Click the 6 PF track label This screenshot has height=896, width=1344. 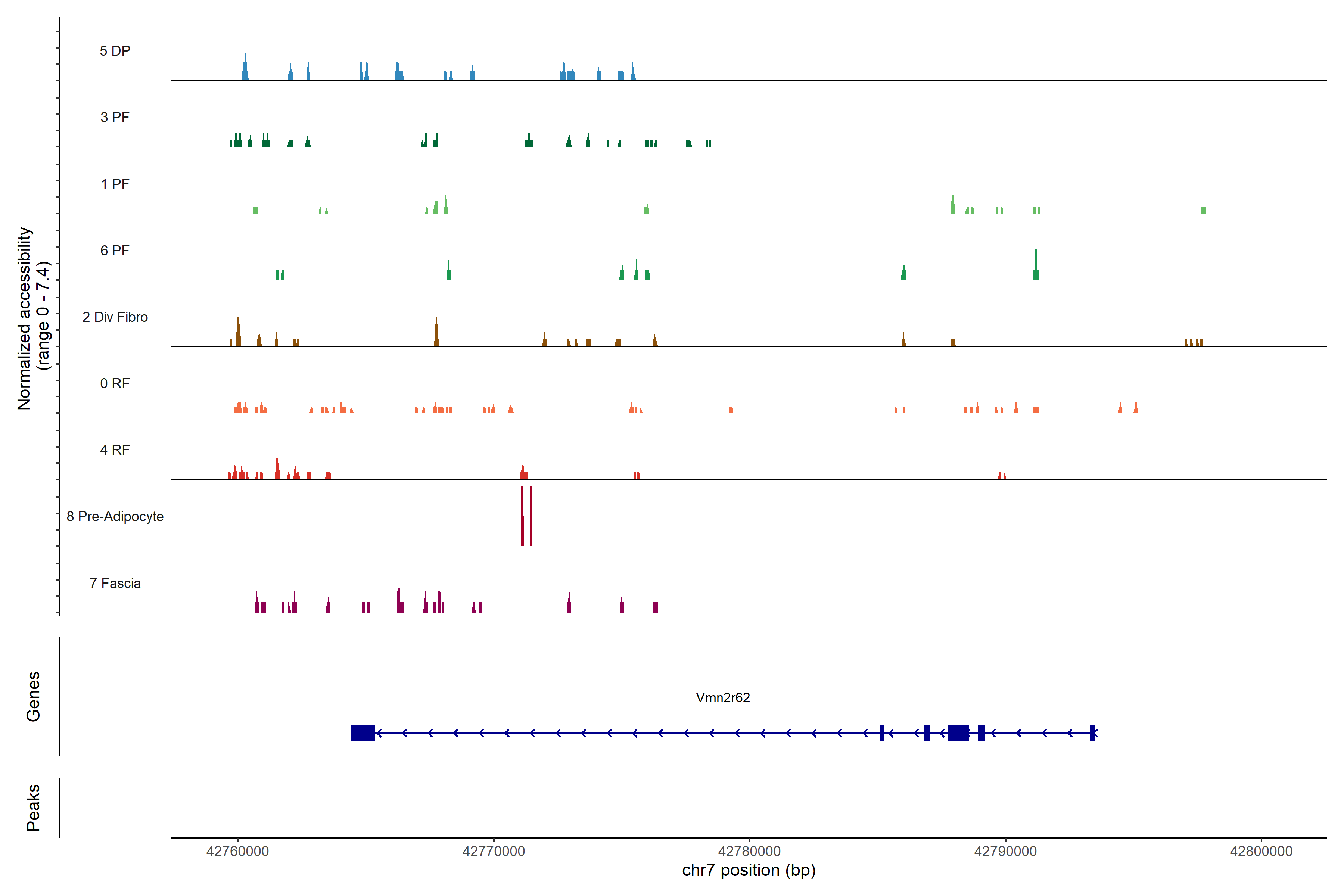click(115, 250)
